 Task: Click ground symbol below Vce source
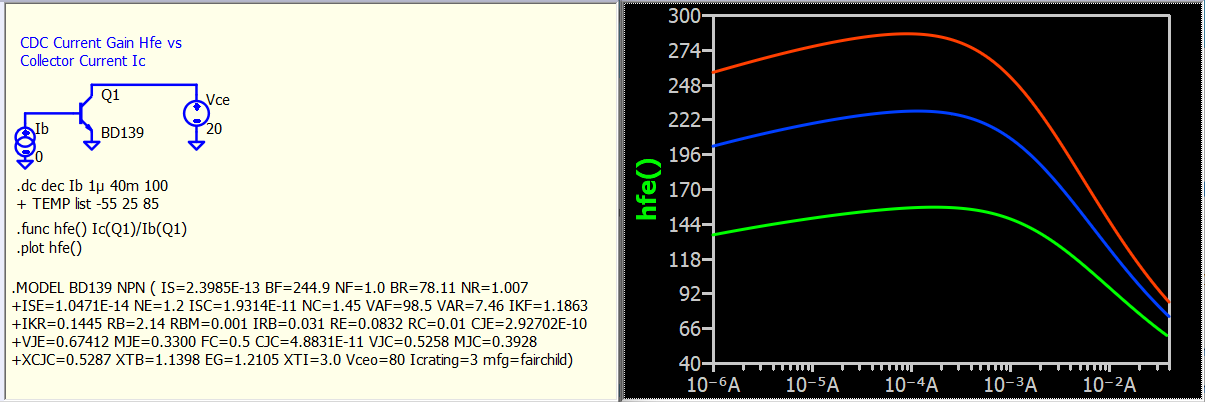(196, 145)
